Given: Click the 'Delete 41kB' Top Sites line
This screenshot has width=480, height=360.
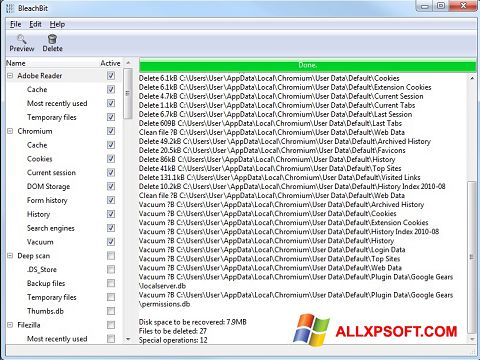Looking at the screenshot, I should point(270,168).
